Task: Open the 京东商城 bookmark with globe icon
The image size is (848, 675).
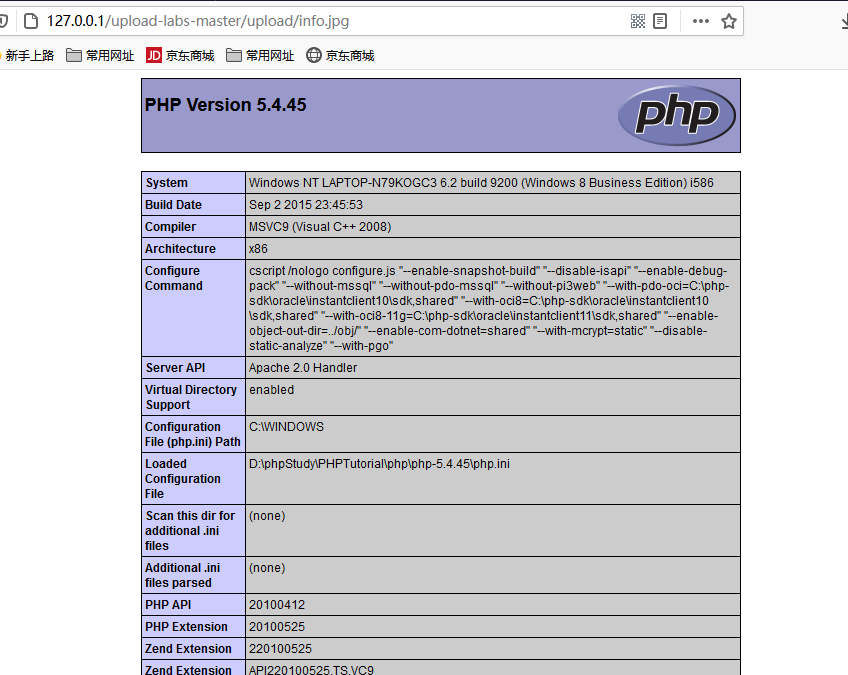Action: pos(340,56)
